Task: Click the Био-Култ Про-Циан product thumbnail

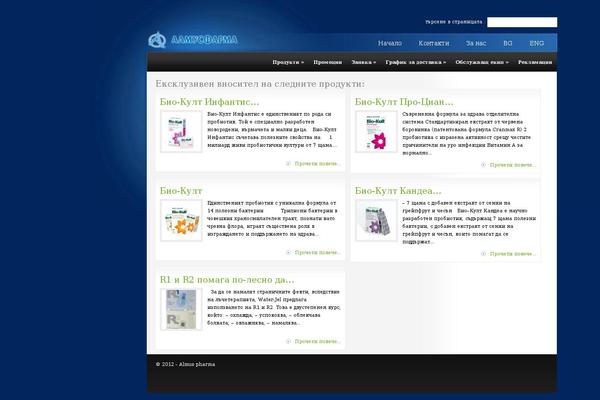Action: (x=376, y=132)
